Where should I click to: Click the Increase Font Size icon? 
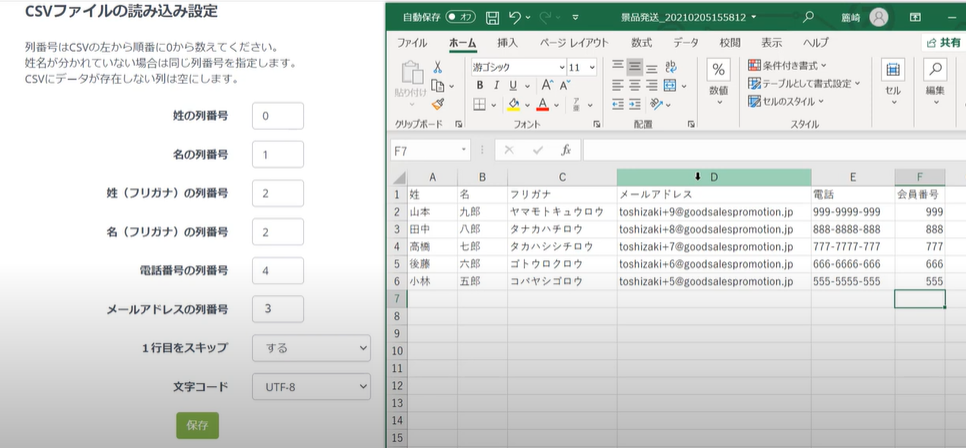tap(547, 86)
